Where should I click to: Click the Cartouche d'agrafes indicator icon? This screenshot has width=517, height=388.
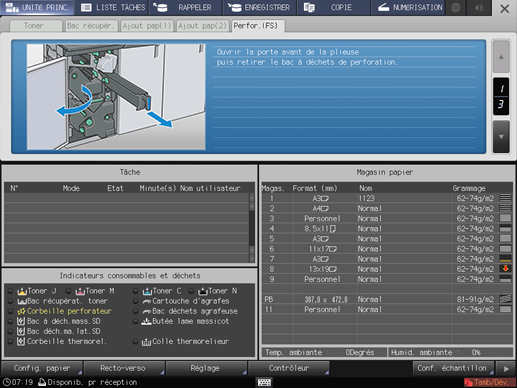click(x=147, y=301)
